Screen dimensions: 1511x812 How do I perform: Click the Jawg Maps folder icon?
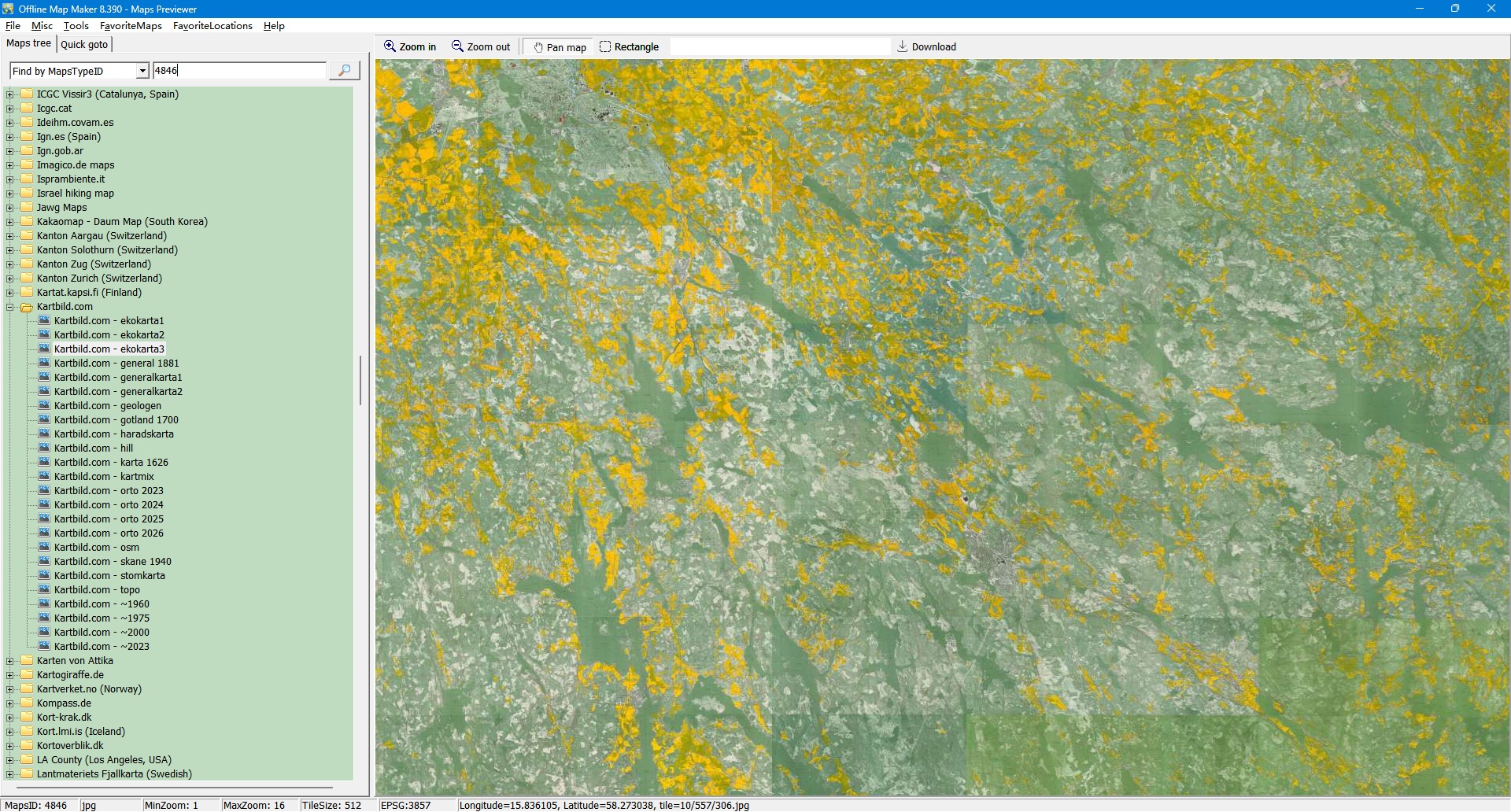pos(27,208)
